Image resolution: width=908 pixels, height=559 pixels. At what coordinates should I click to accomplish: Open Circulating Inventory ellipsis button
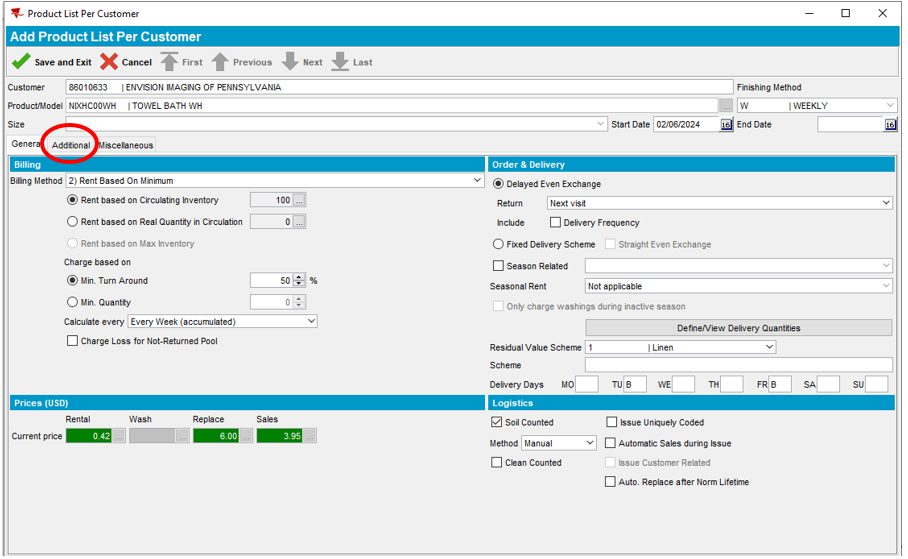coord(299,201)
